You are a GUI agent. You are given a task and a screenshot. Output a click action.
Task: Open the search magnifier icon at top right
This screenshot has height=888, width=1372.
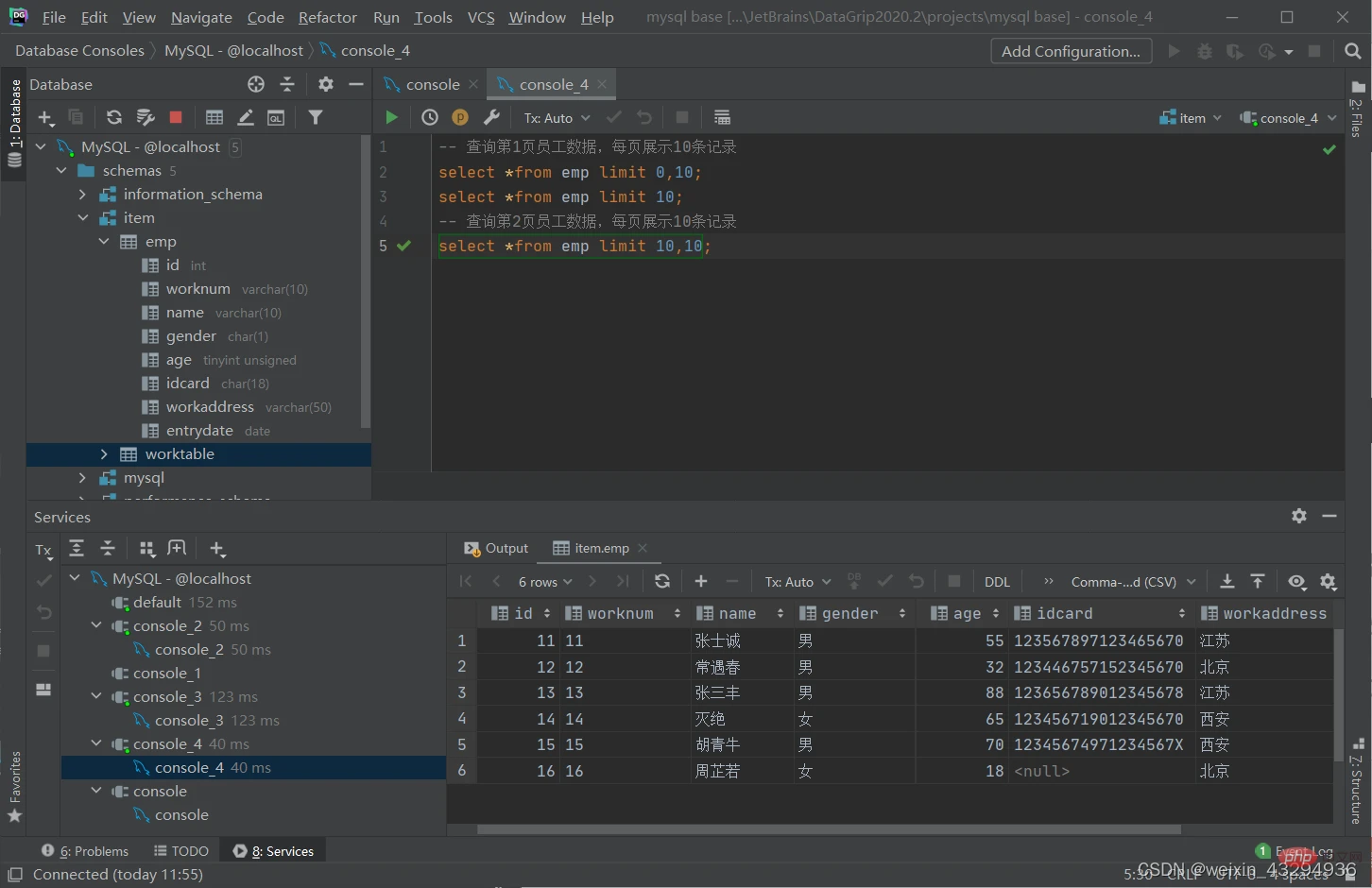pos(1353,51)
